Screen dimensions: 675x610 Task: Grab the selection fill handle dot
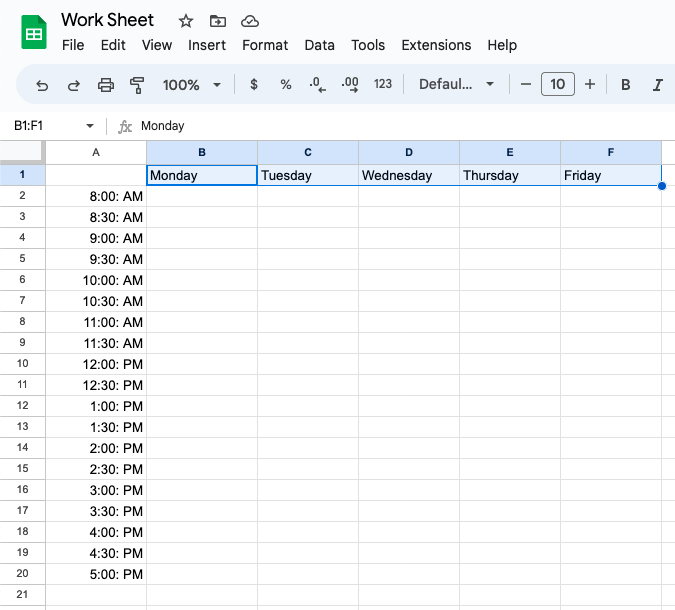[x=662, y=186]
